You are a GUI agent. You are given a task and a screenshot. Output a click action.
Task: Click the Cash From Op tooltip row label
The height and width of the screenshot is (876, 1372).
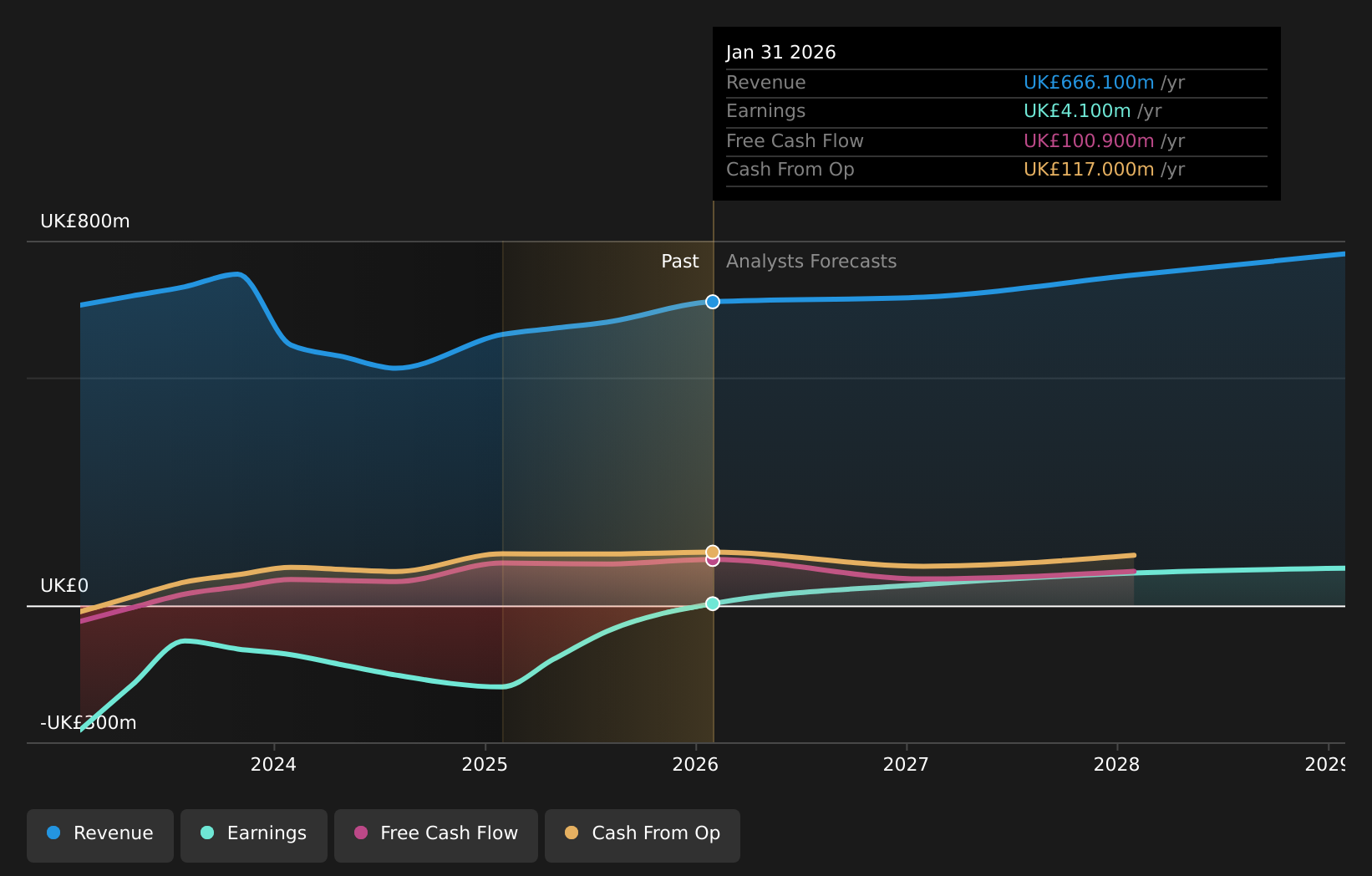click(790, 170)
